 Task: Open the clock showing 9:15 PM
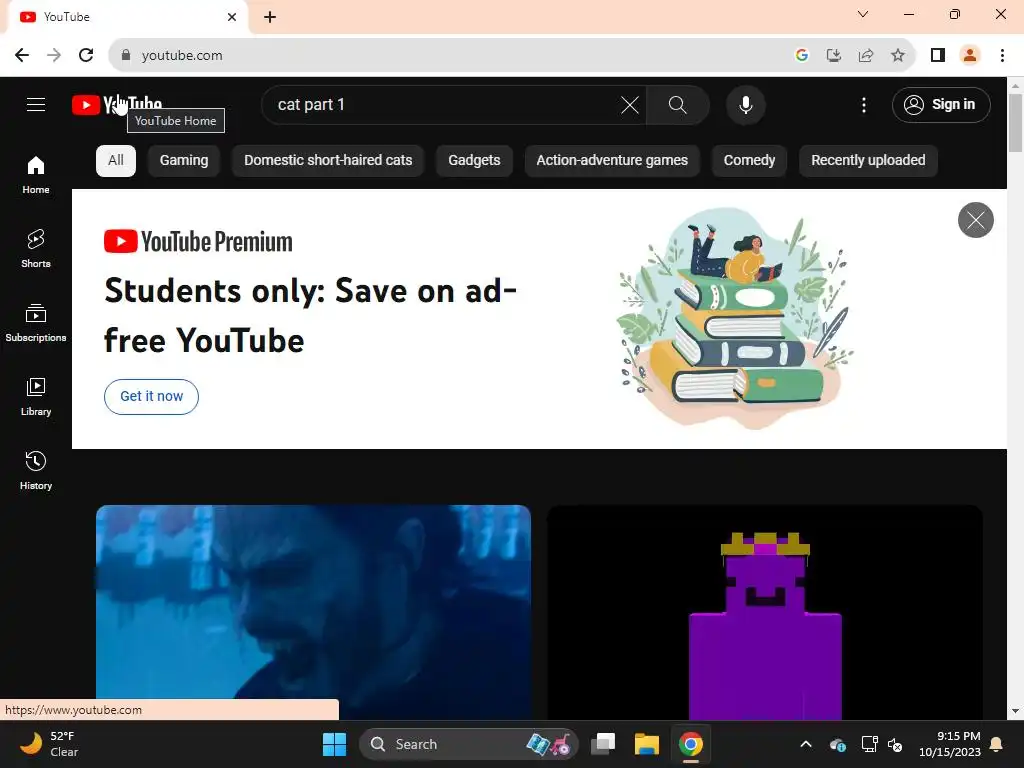click(950, 744)
